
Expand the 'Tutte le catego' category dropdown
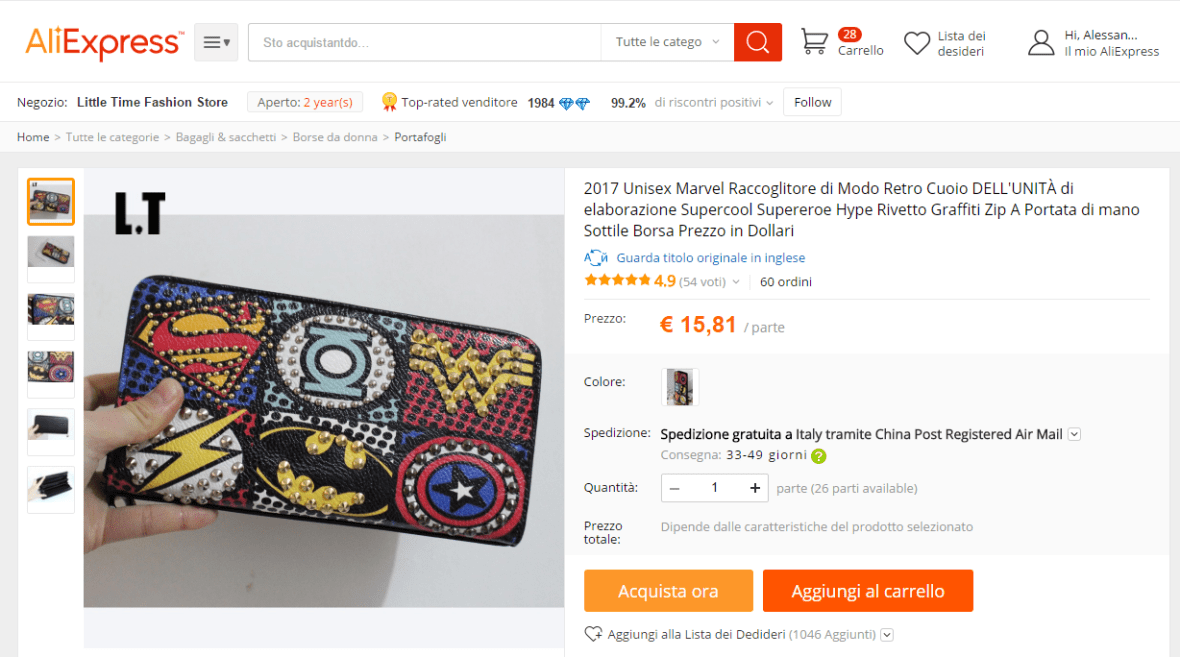666,42
